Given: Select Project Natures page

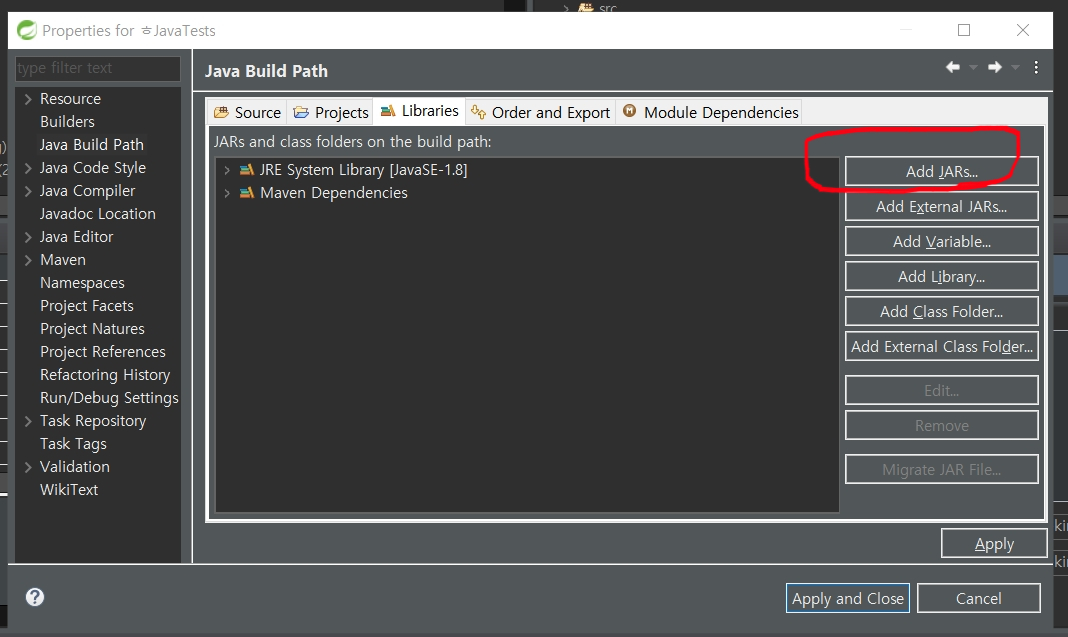Looking at the screenshot, I should [92, 329].
